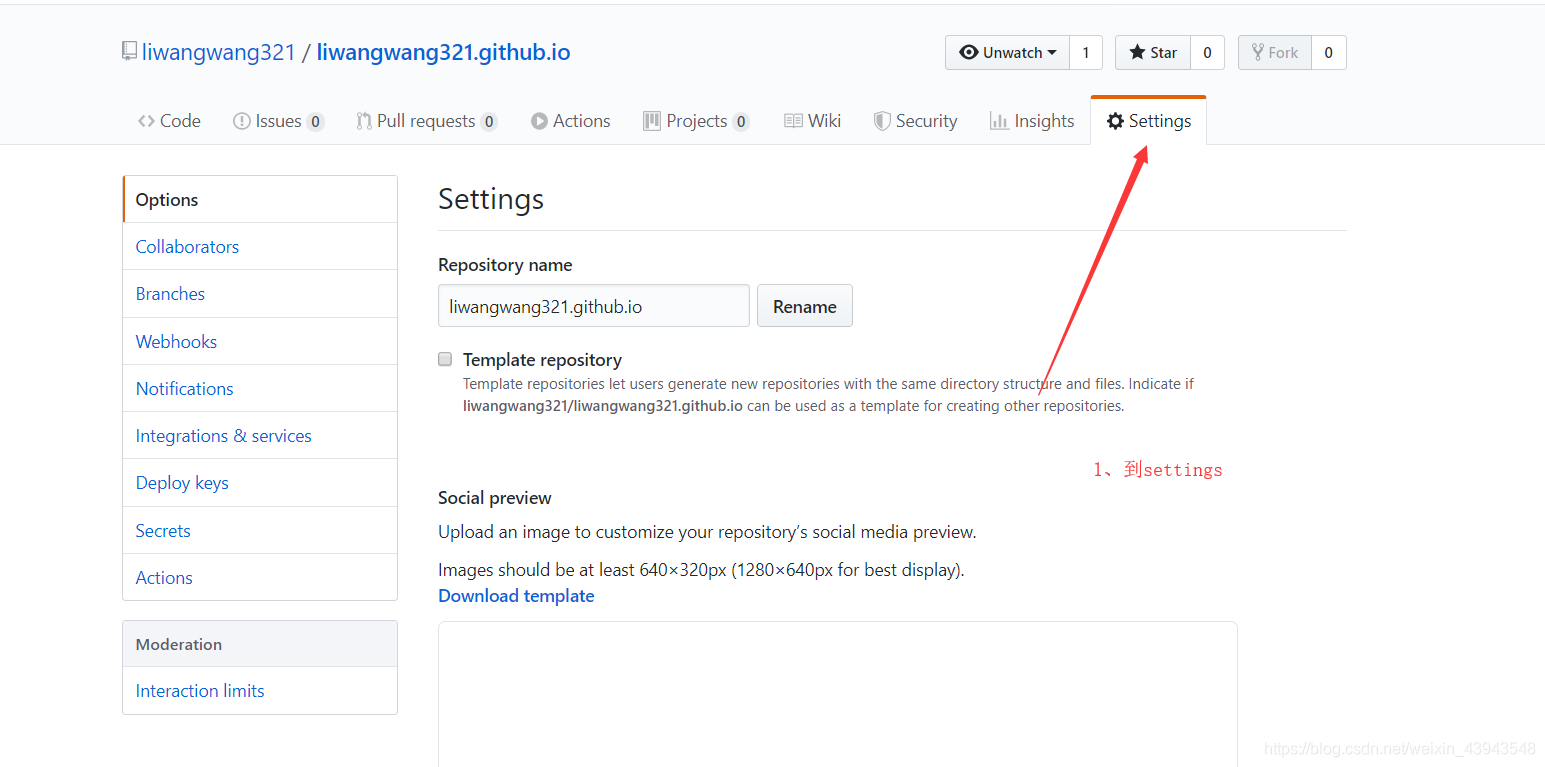Click the Social preview heading
This screenshot has height=767, width=1545.
495,498
